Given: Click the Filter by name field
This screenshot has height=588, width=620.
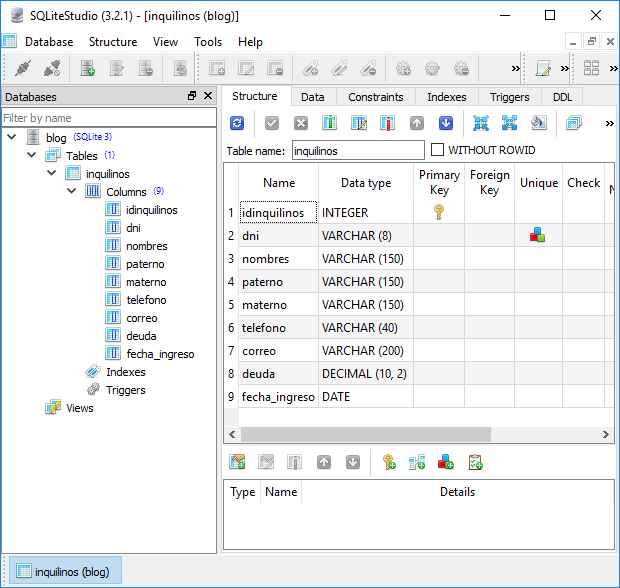Looking at the screenshot, I should pyautogui.click(x=109, y=118).
